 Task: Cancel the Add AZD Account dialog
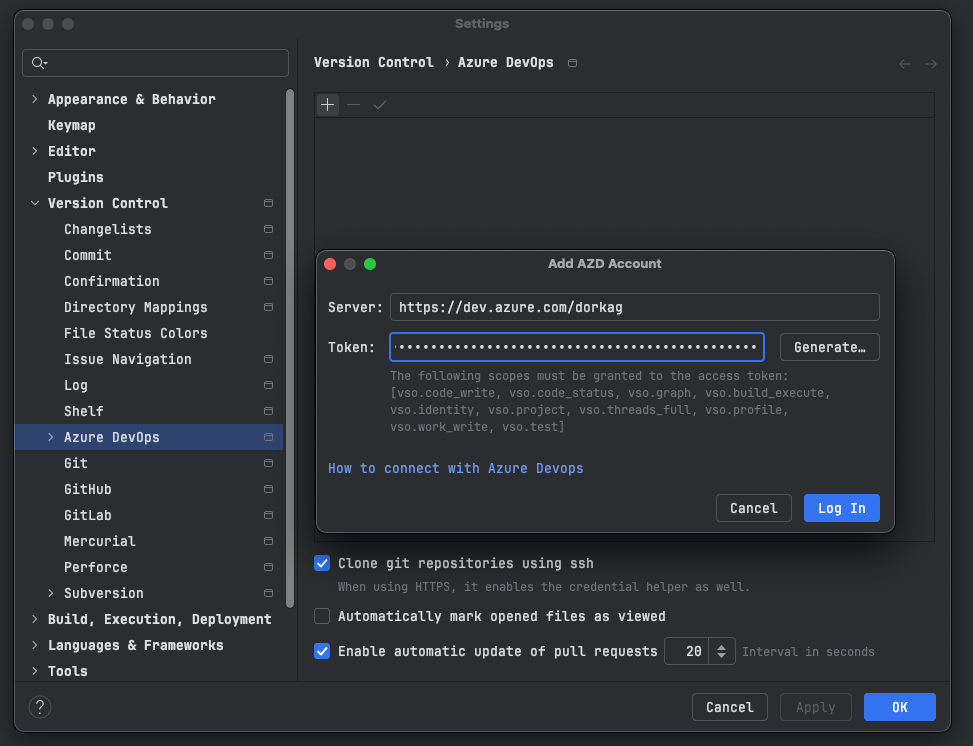(753, 508)
